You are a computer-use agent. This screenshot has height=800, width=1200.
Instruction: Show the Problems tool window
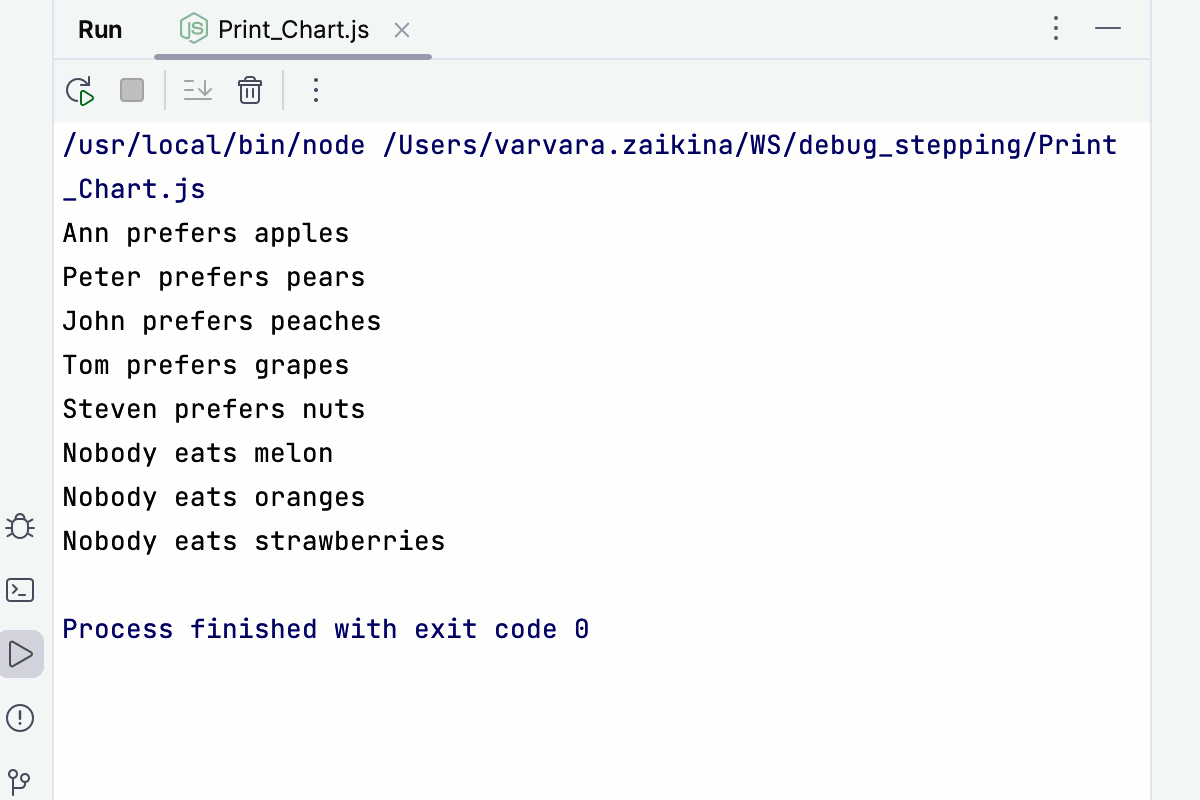tap(20, 718)
